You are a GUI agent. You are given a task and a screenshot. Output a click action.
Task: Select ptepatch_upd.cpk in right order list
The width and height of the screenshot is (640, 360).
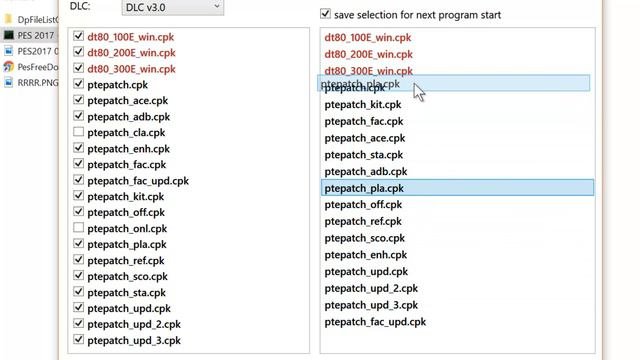[x=366, y=271]
